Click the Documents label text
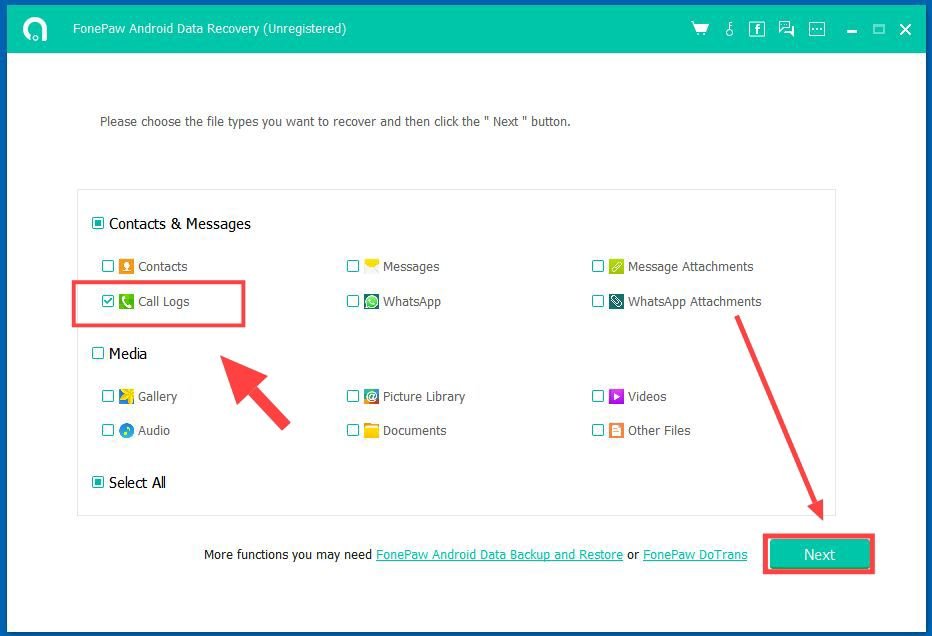This screenshot has width=932, height=636. point(414,430)
